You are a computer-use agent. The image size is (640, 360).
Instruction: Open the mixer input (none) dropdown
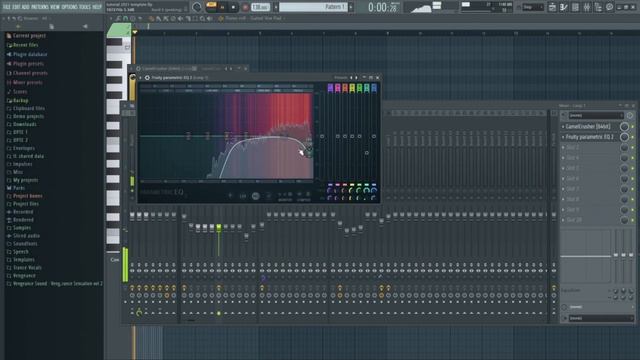596,116
